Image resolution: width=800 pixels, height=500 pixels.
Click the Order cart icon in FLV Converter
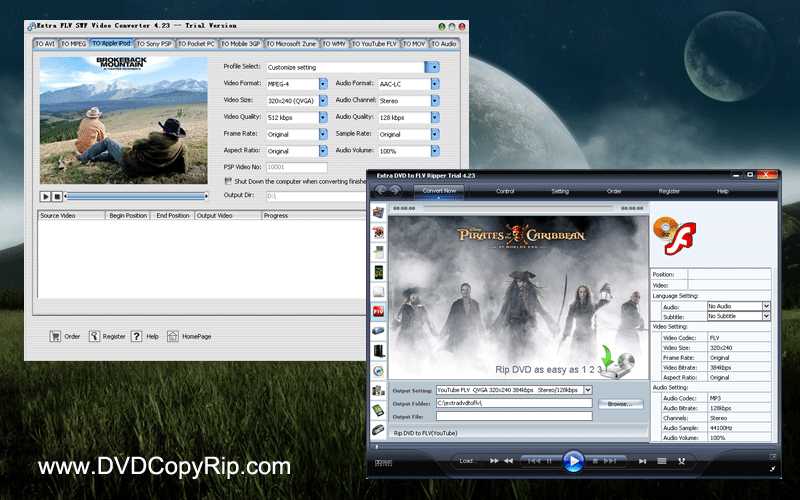click(55, 336)
